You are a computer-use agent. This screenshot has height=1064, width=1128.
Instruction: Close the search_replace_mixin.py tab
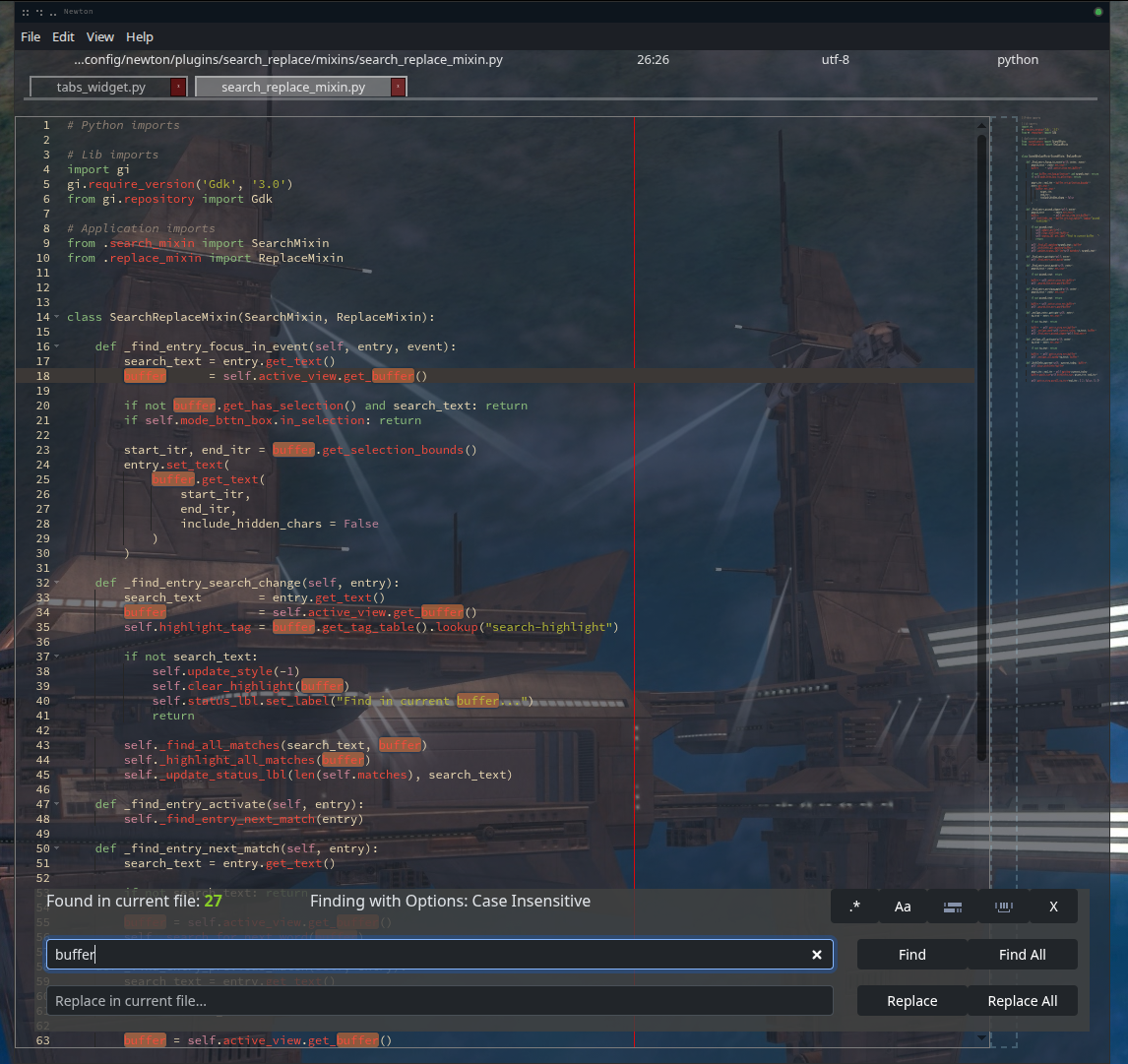tap(397, 88)
